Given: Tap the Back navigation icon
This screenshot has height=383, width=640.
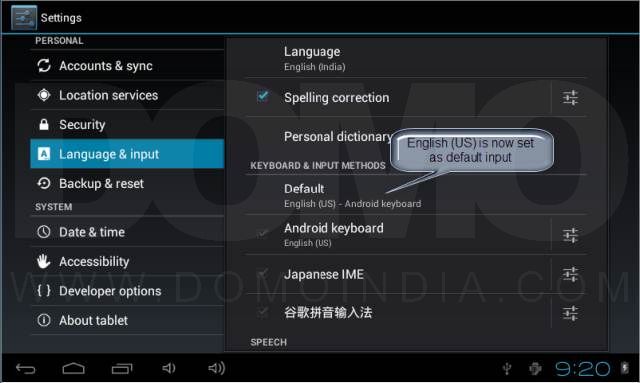Looking at the screenshot, I should pyautogui.click(x=26, y=369).
